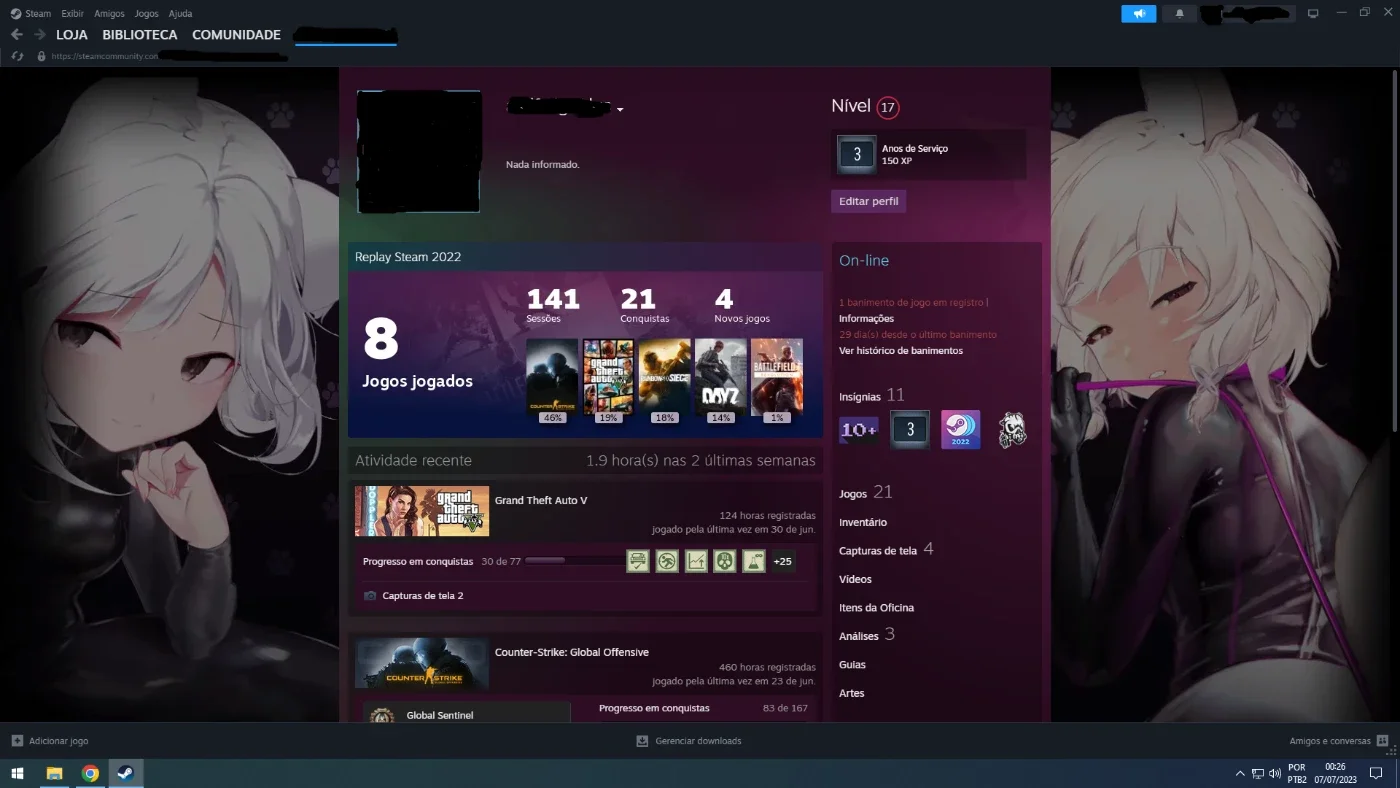Screen dimensions: 1400x788
Task: Open the Artes link
Action: coord(852,693)
